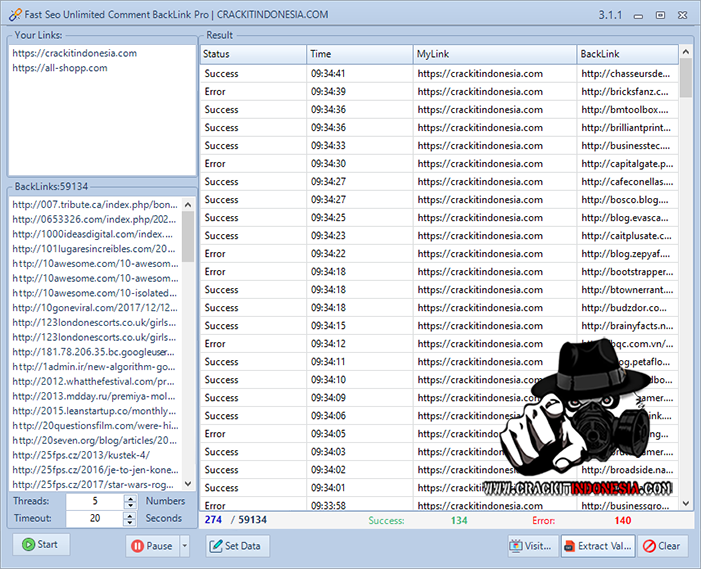
Task: Increase Threads value with up arrow
Action: pyautogui.click(x=130, y=497)
